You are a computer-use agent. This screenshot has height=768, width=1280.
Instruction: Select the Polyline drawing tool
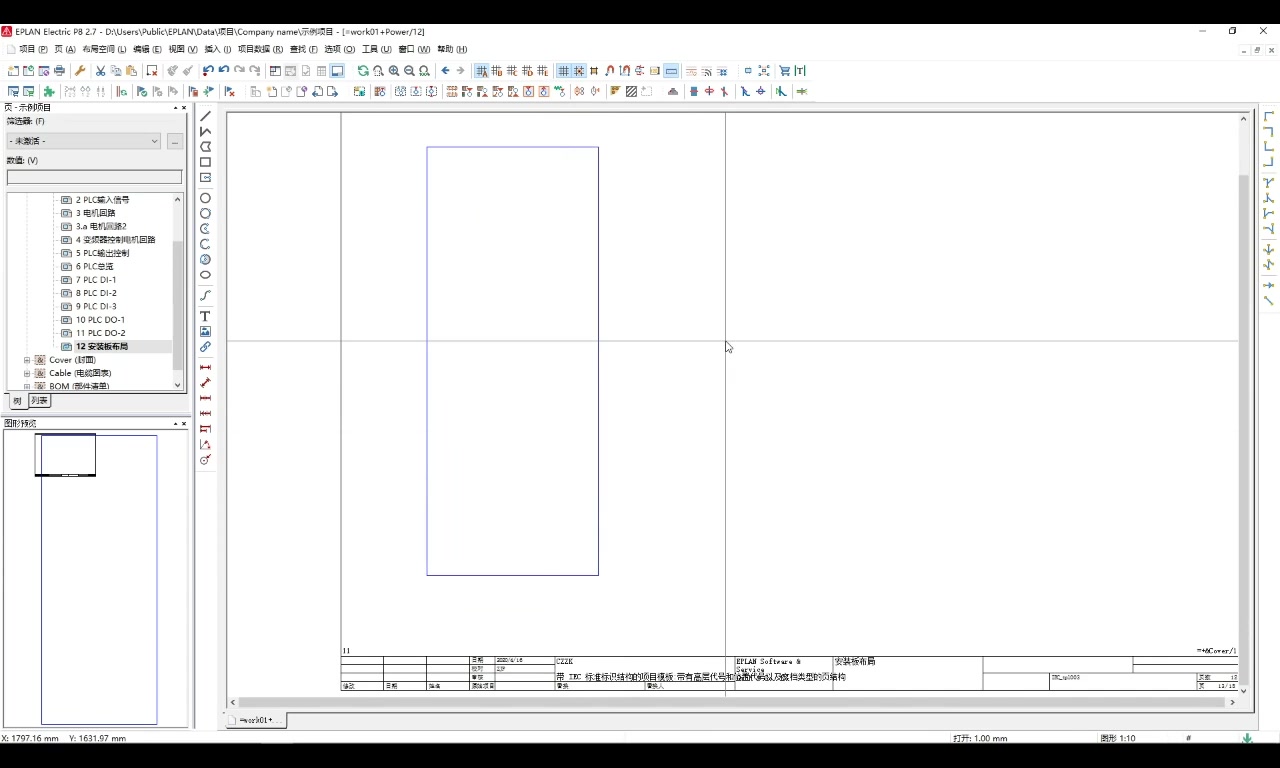[x=205, y=131]
